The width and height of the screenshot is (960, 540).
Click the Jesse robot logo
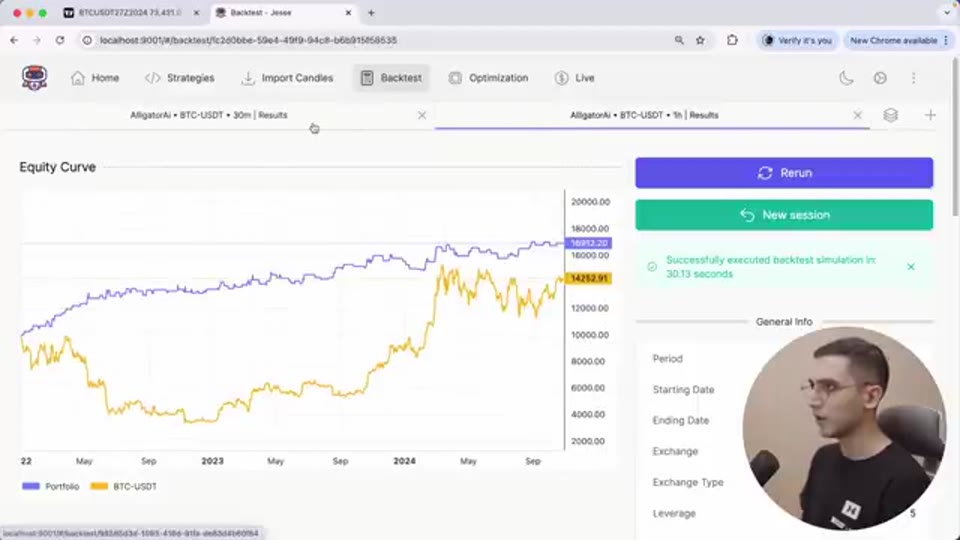tap(34, 78)
